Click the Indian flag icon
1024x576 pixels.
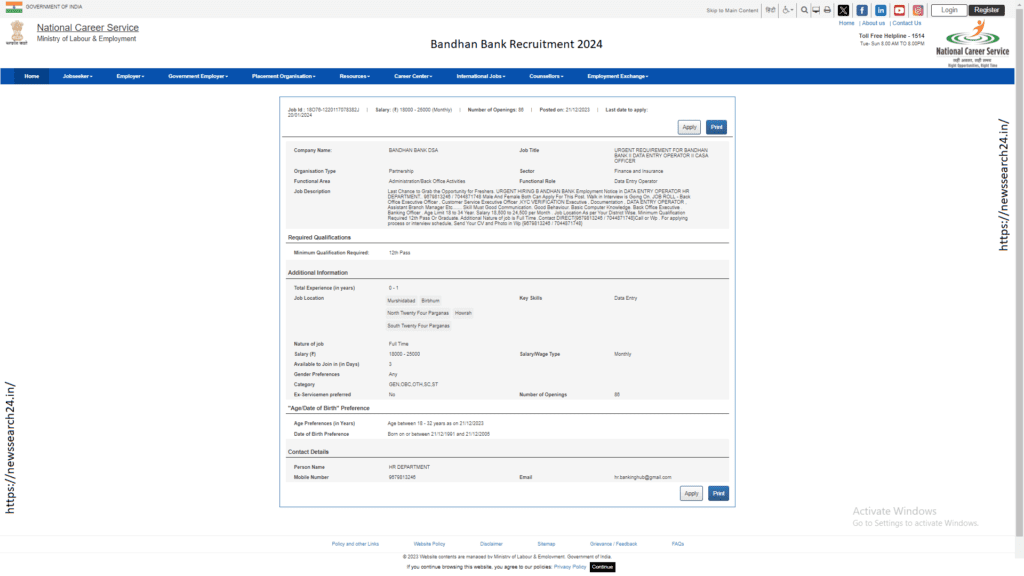(x=14, y=7)
